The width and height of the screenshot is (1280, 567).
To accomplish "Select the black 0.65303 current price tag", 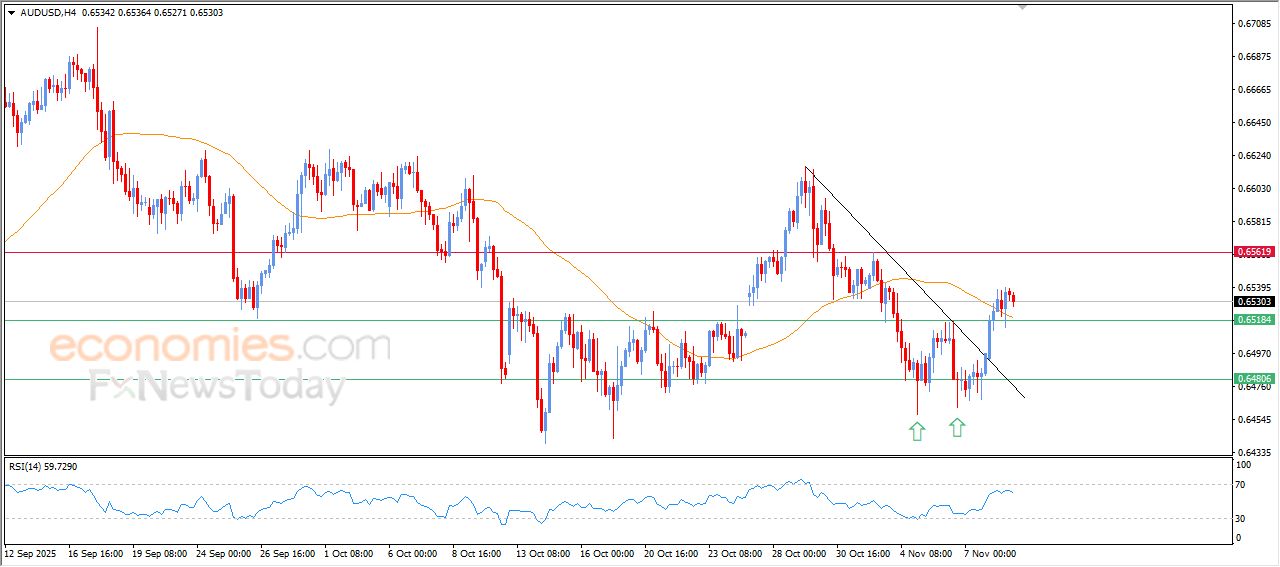I will [1254, 301].
